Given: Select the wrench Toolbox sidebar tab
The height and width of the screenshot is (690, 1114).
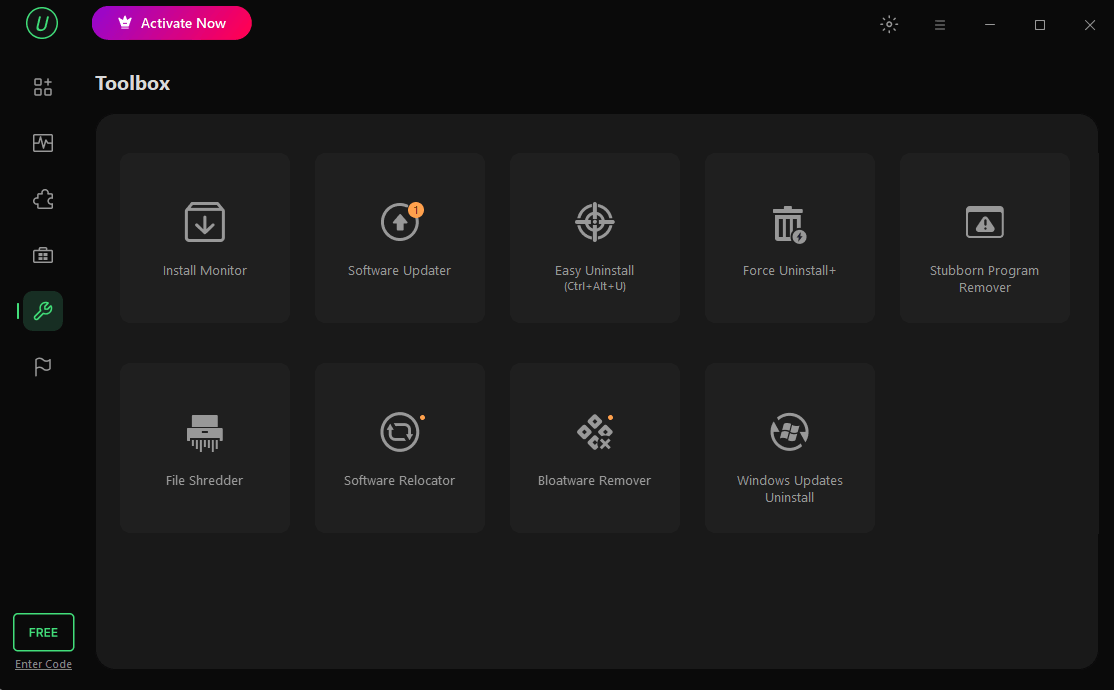Looking at the screenshot, I should (43, 311).
